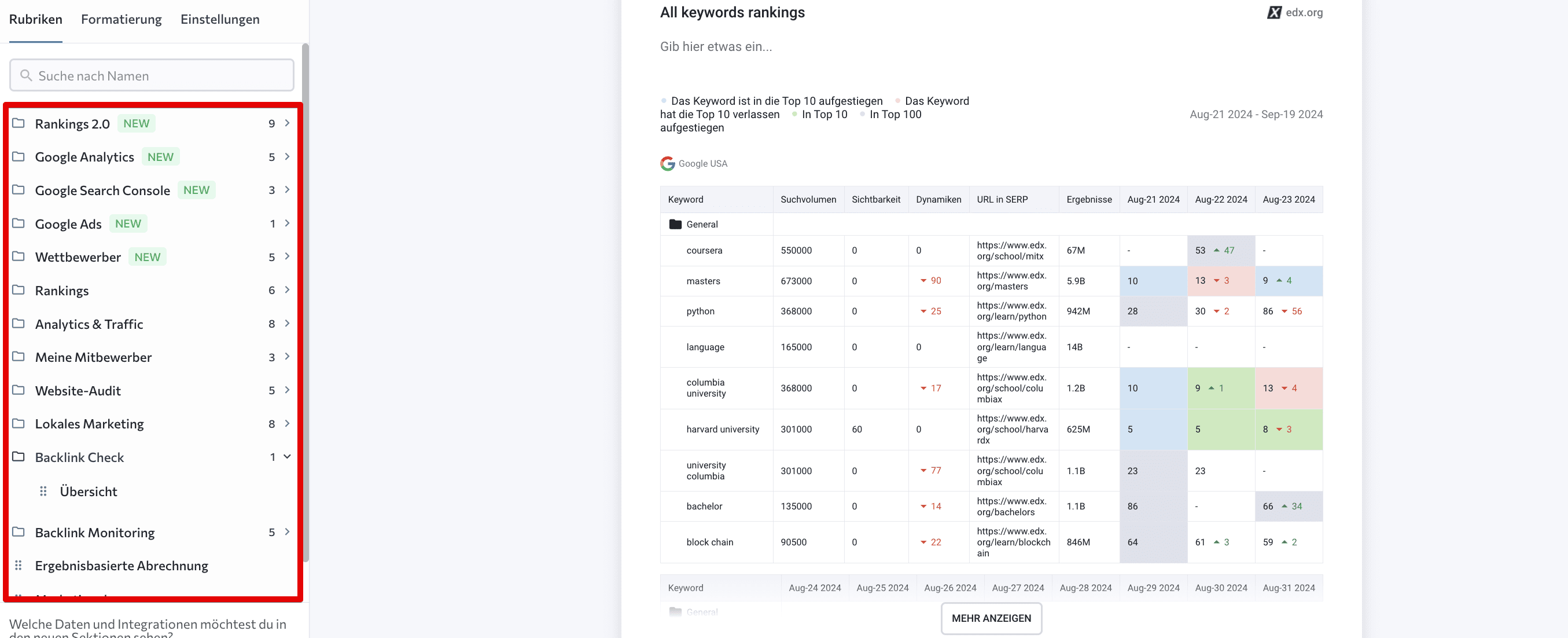Switch to the Rubriken tab
The height and width of the screenshot is (638, 1568).
tap(35, 20)
